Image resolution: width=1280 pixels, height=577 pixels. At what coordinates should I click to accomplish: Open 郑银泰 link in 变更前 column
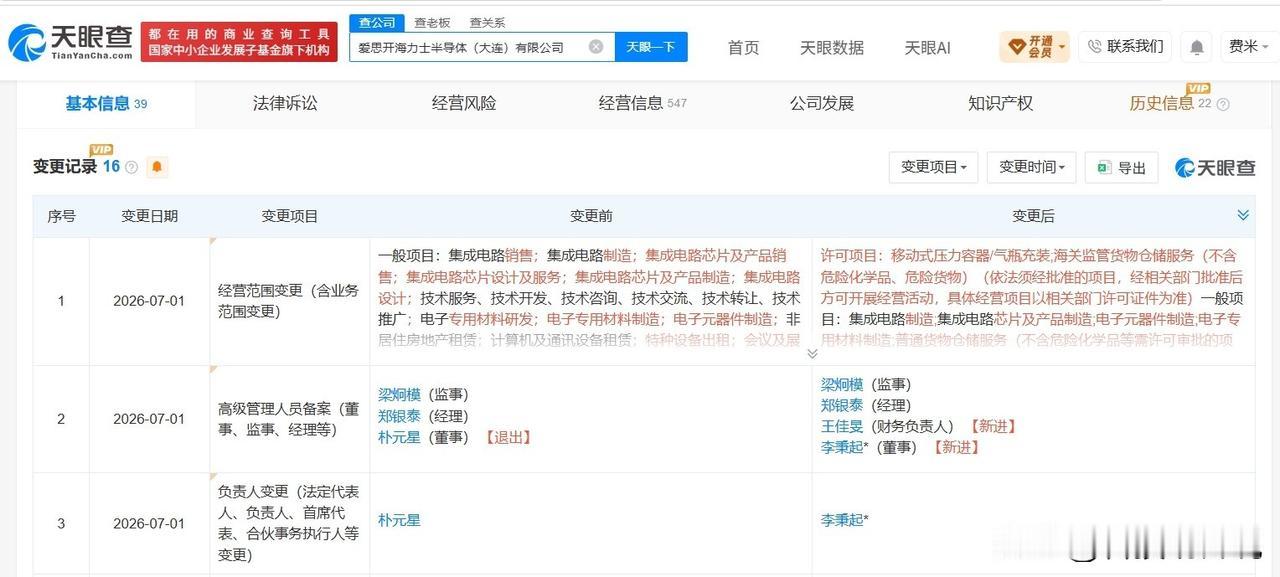pos(400,416)
